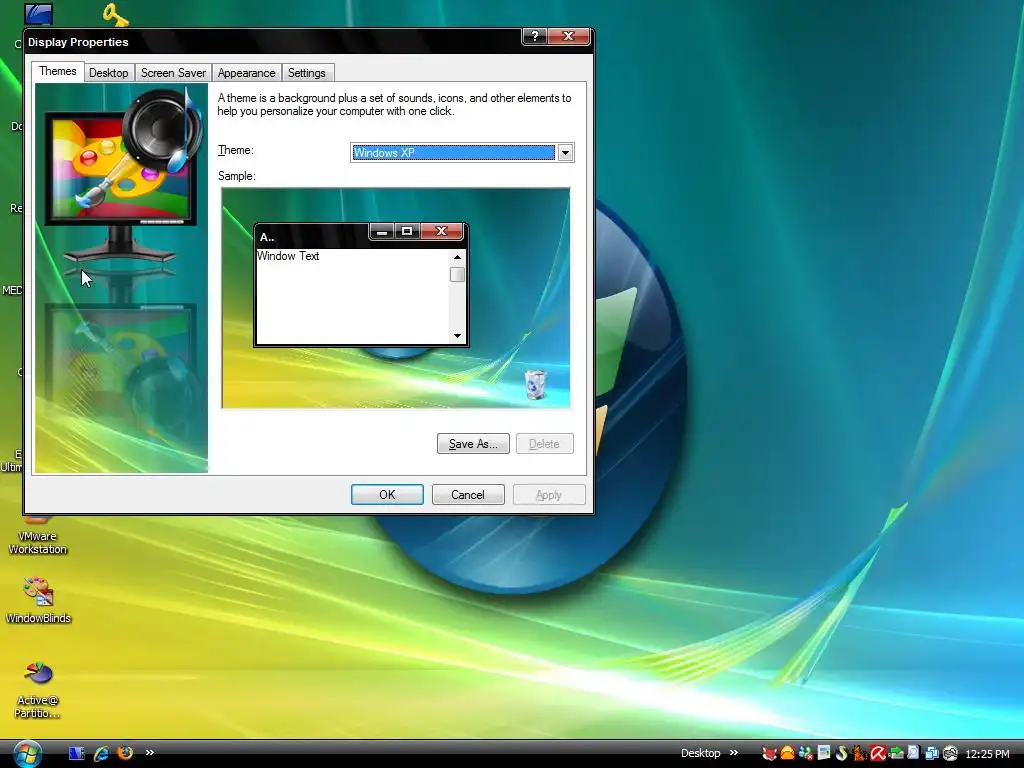Image resolution: width=1024 pixels, height=768 pixels.
Task: Click the VMware overlapping squares tray icon
Action: pyautogui.click(x=932, y=754)
